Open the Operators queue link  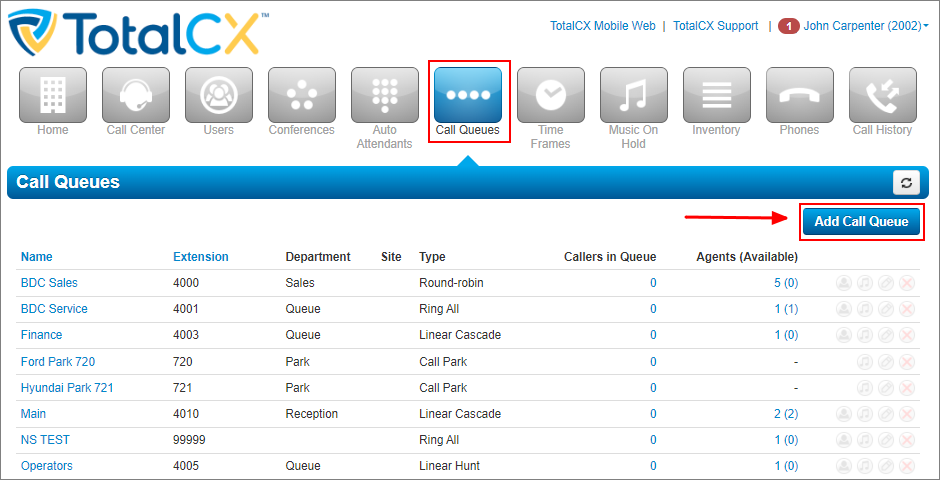[x=47, y=466]
